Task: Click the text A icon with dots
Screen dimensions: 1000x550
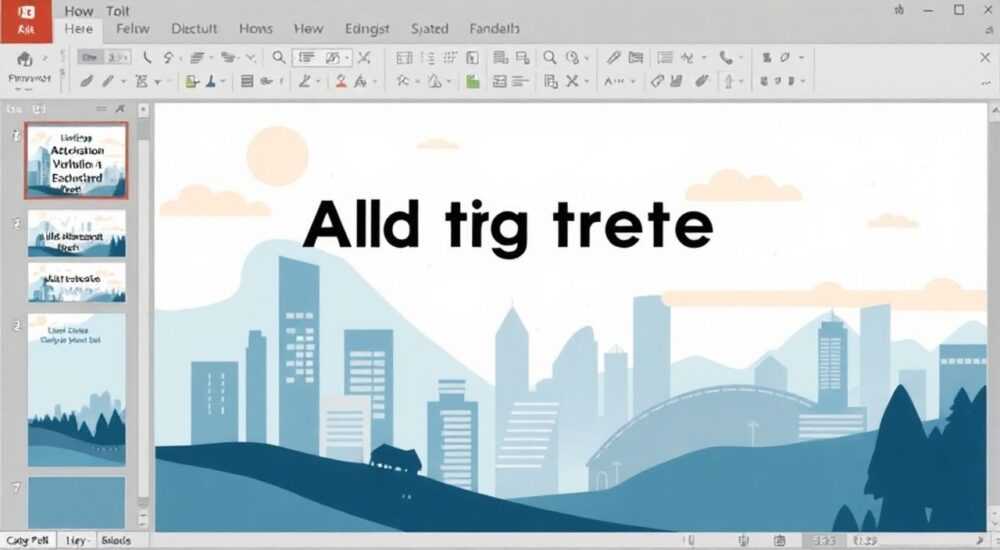Action: [615, 81]
